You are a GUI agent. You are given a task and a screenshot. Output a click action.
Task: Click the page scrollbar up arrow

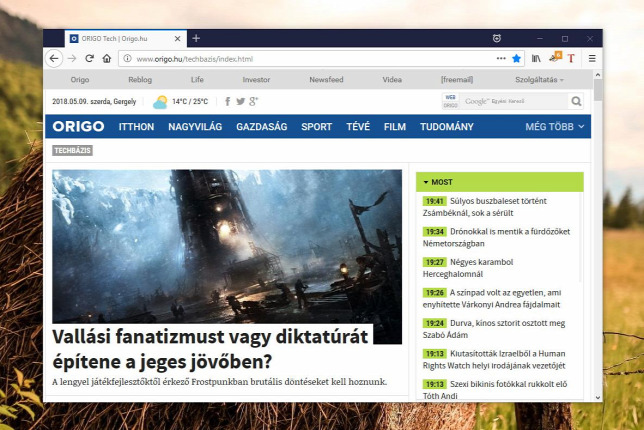(598, 75)
